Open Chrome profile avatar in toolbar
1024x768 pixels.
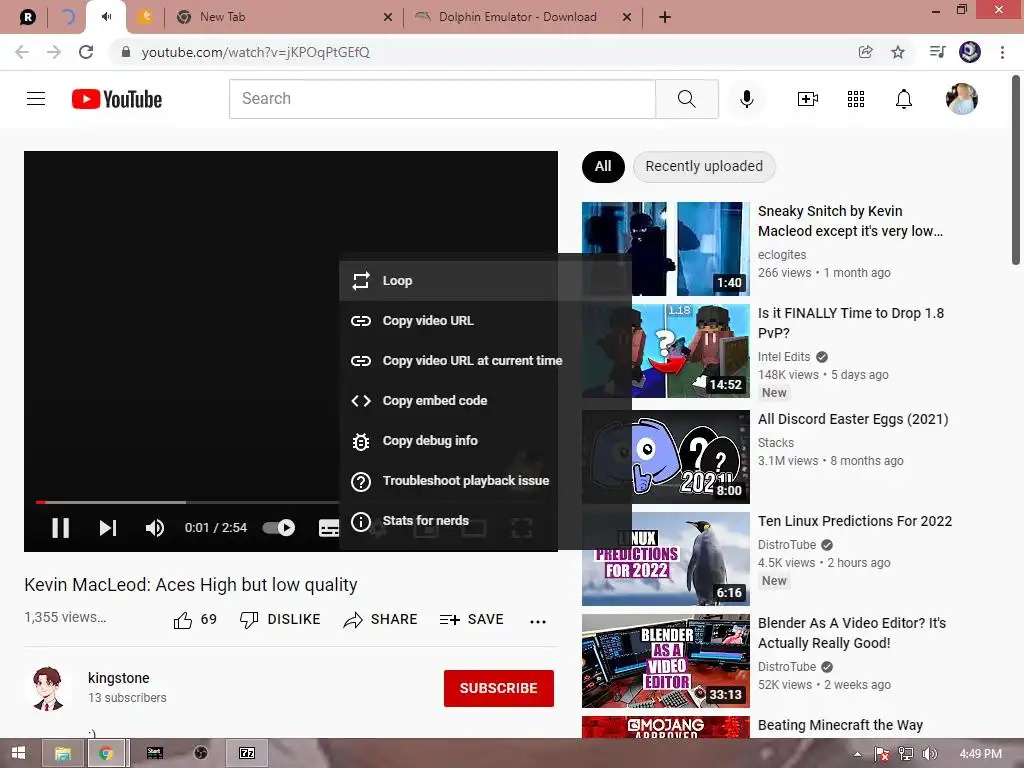[969, 52]
